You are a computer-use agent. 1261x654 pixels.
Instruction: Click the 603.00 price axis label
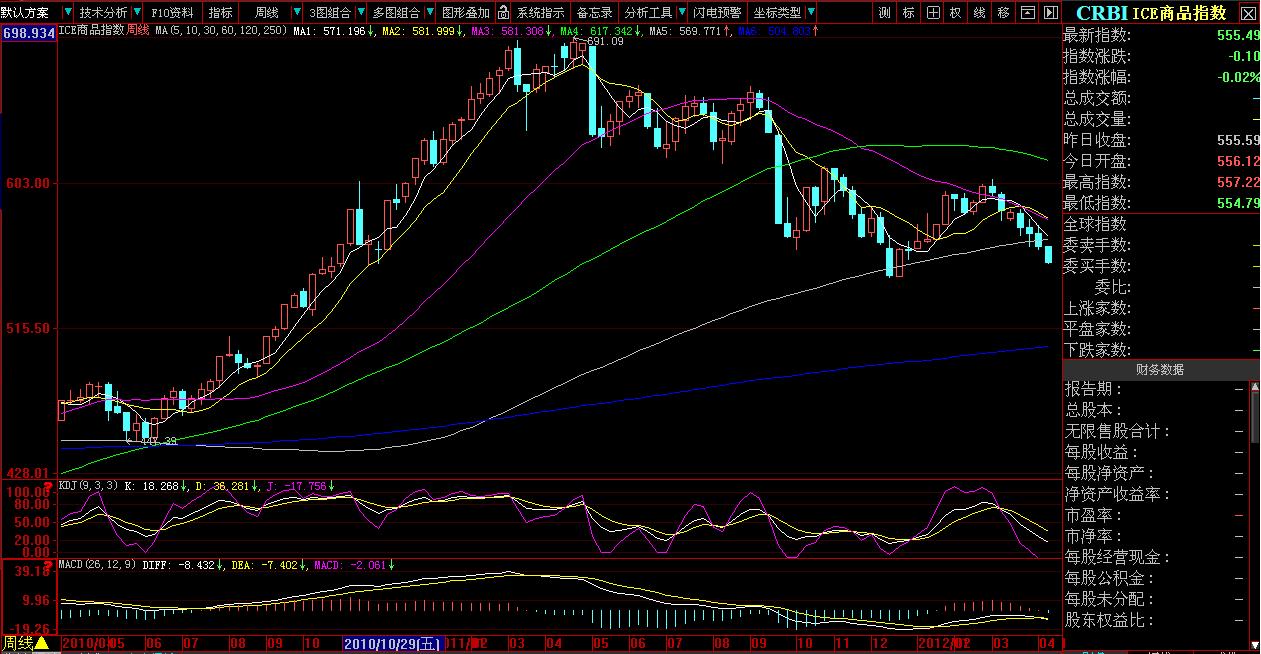[x=29, y=183]
